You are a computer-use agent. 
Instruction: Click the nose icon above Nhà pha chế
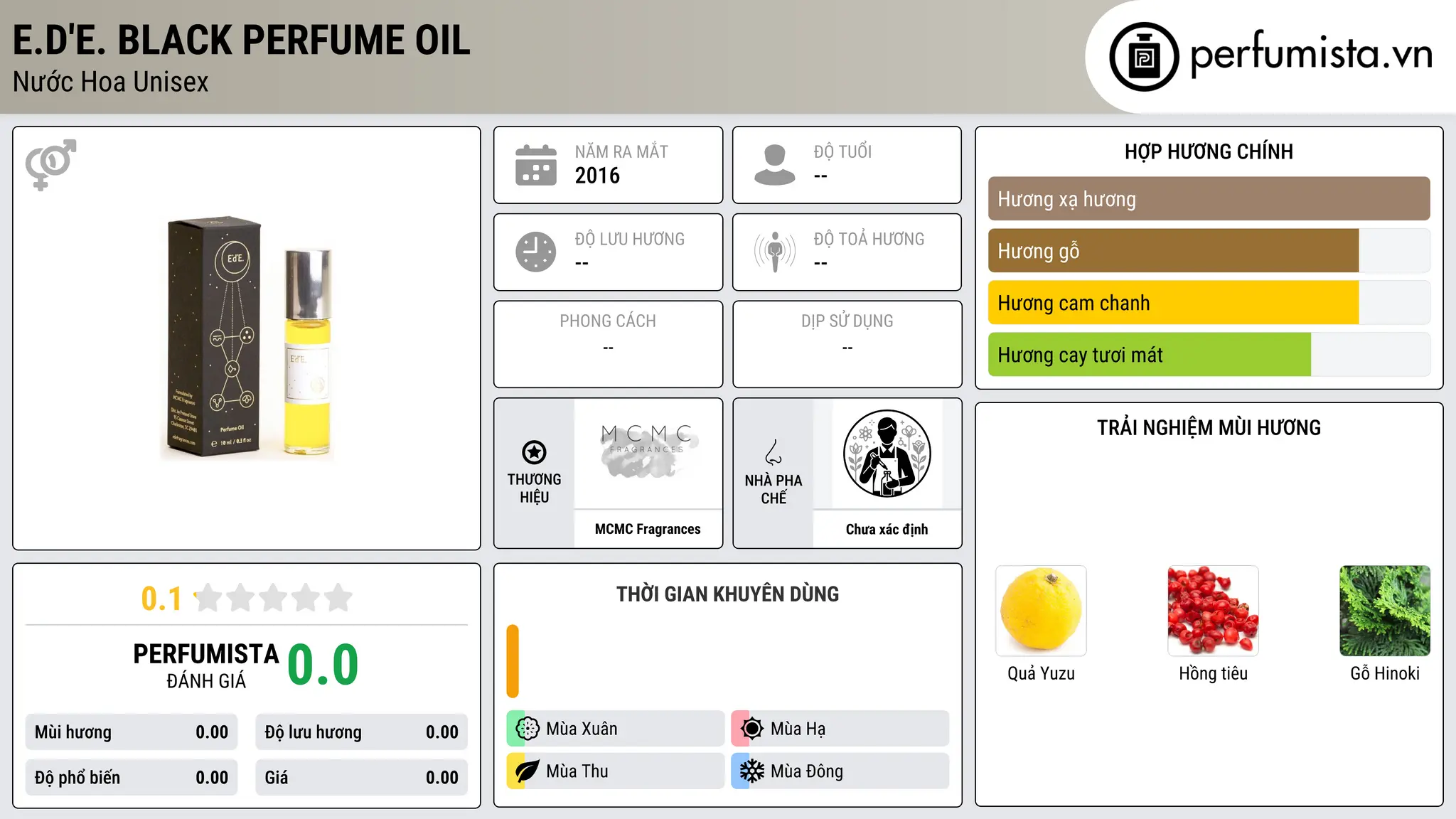click(x=773, y=452)
